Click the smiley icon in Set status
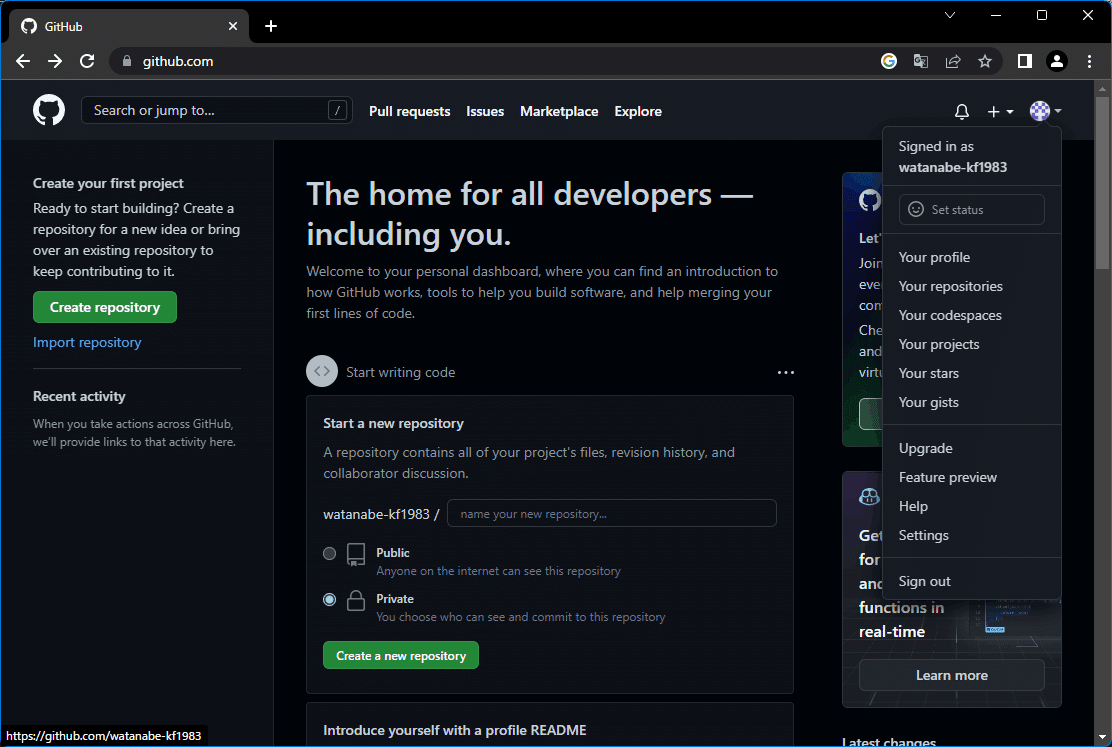1112x747 pixels. (x=916, y=209)
